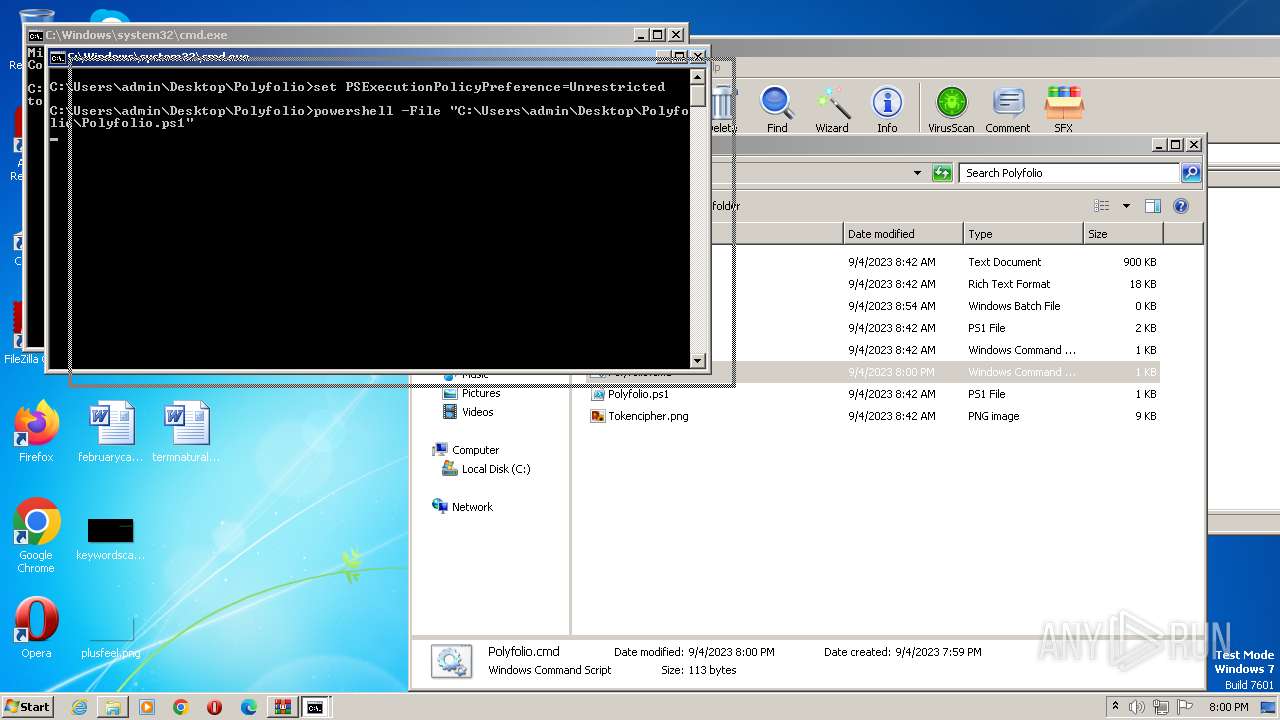This screenshot has width=1280, height=720.
Task: Open Find tool in WinRAR toolbar
Action: point(777,109)
